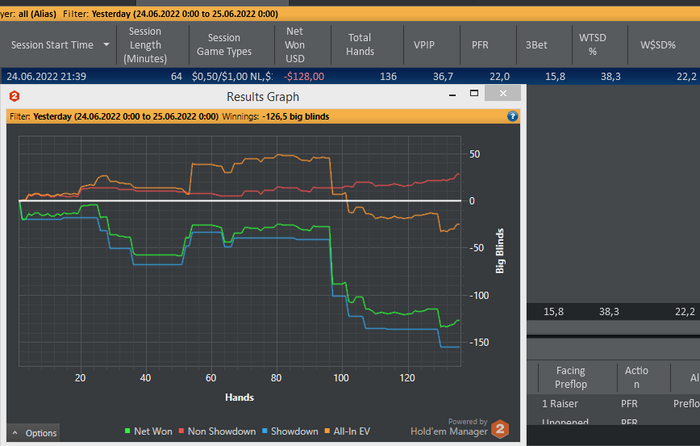
Task: Sort by W$SD% column header
Action: coord(658,45)
